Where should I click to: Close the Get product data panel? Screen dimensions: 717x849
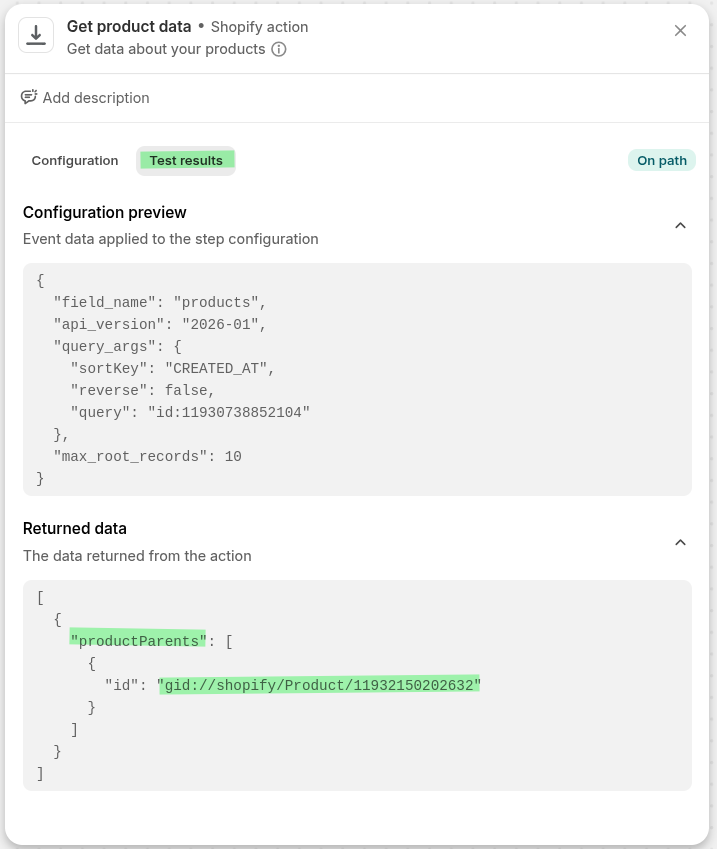click(680, 31)
